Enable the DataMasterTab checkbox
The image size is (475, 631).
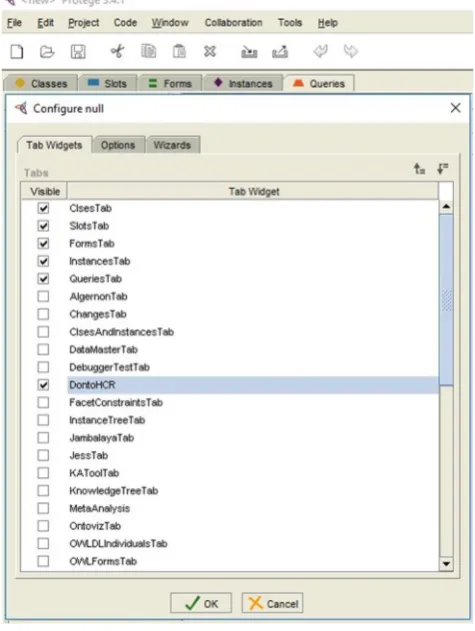[43, 349]
